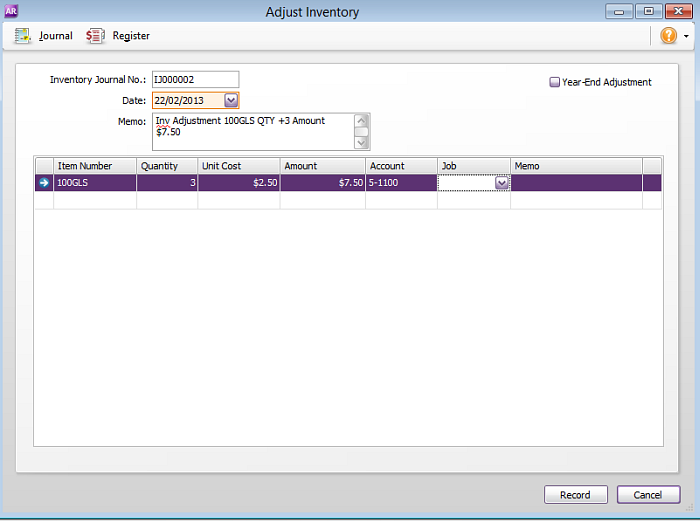Click the Date input field
Viewport: 700px width, 521px height.
[186, 100]
